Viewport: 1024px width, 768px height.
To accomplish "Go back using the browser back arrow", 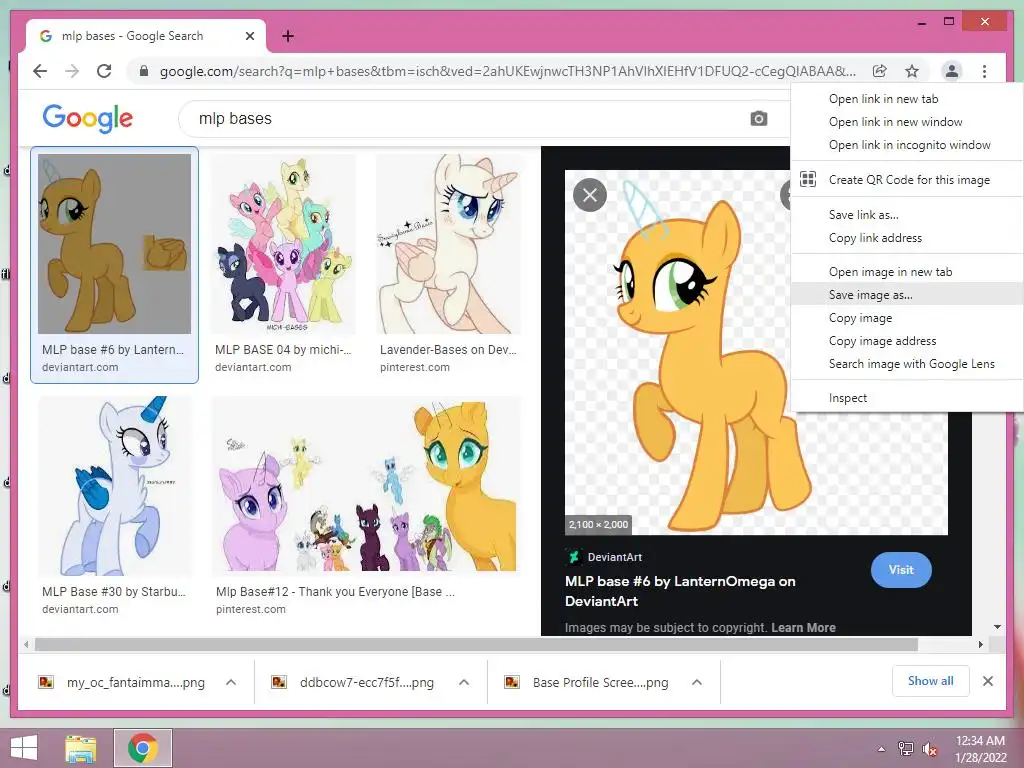I will pyautogui.click(x=40, y=71).
